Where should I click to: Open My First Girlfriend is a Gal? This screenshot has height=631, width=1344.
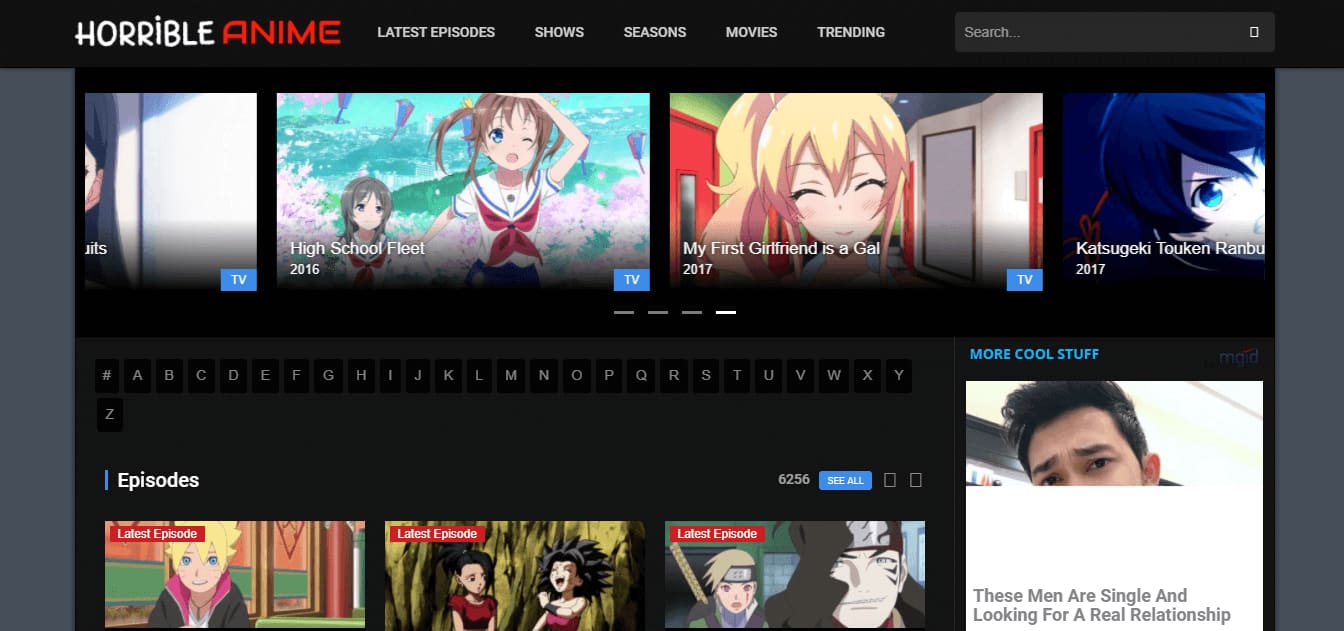tap(856, 192)
